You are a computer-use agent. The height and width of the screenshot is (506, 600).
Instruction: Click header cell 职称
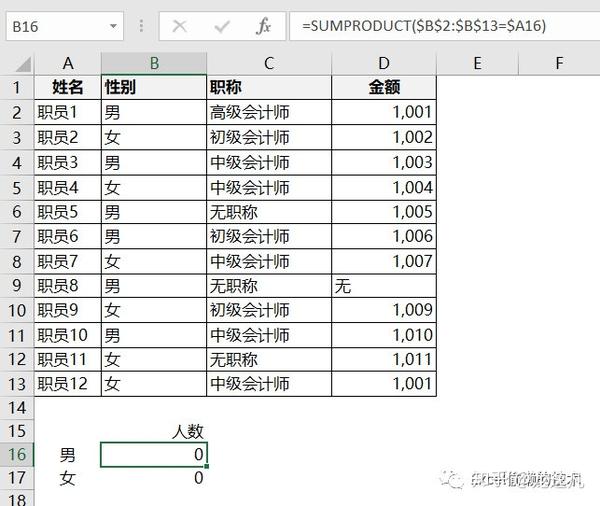269,87
